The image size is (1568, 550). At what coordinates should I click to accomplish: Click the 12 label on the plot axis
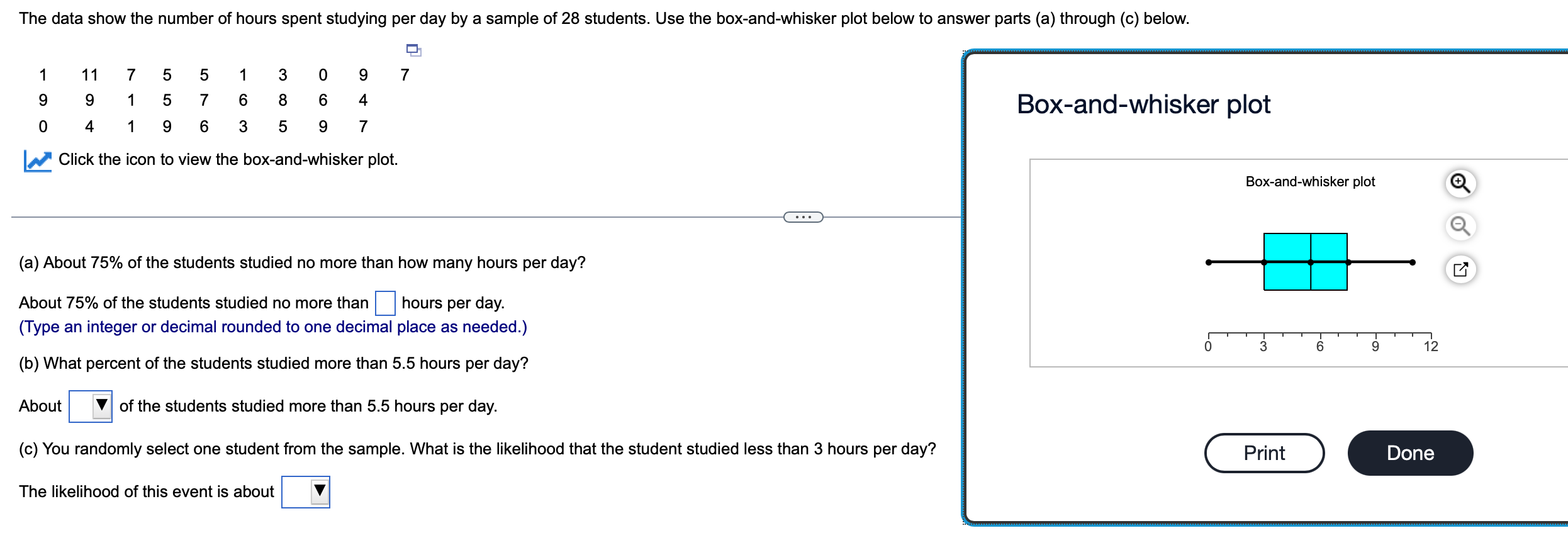pyautogui.click(x=1430, y=347)
